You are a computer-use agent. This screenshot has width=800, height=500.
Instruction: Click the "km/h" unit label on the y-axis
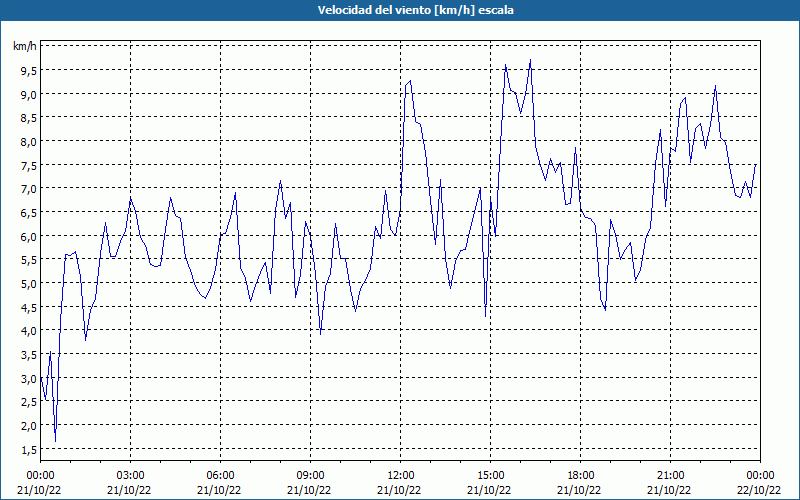[25, 46]
